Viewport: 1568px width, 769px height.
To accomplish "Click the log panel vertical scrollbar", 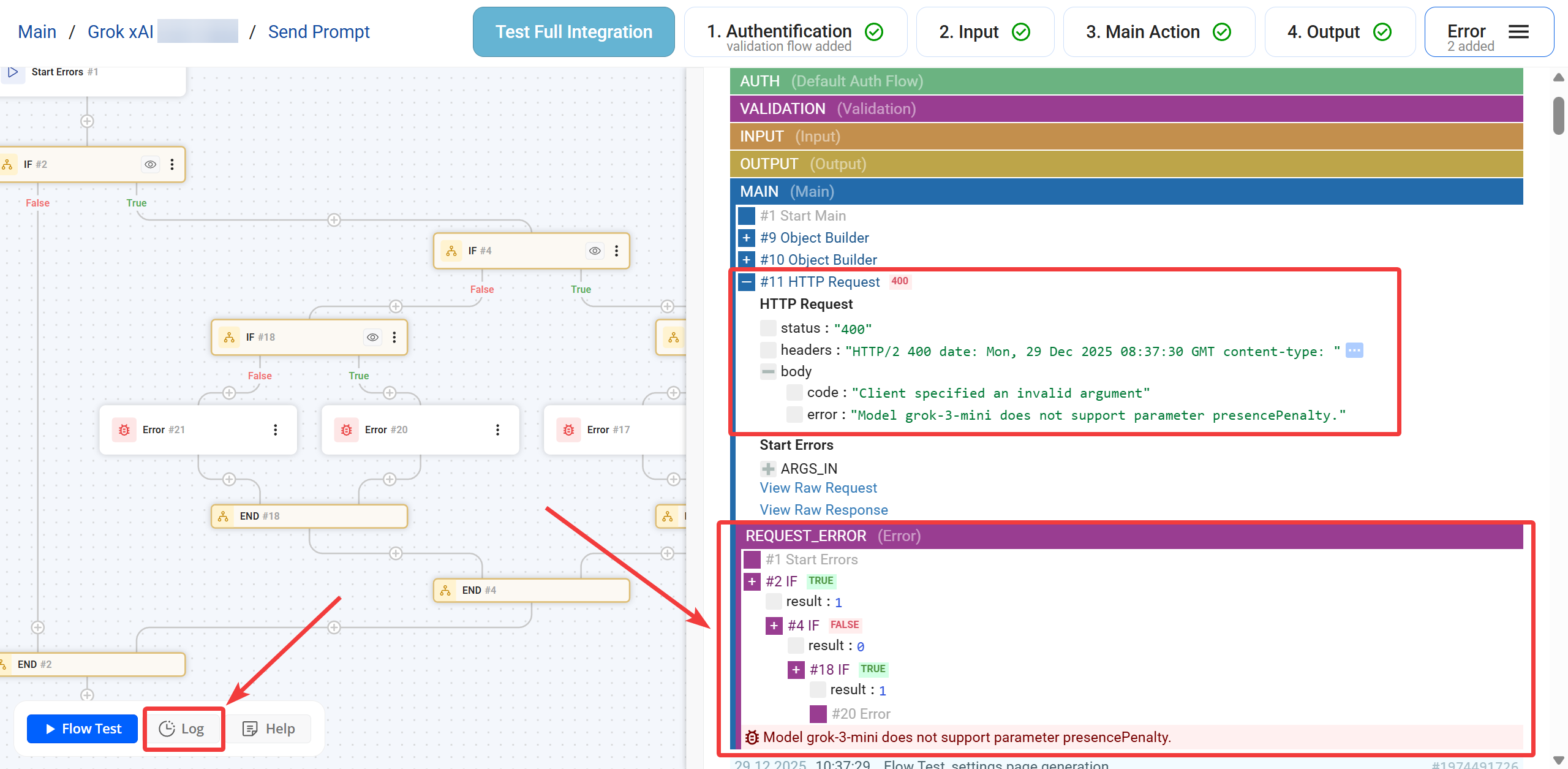I will tap(1558, 115).
